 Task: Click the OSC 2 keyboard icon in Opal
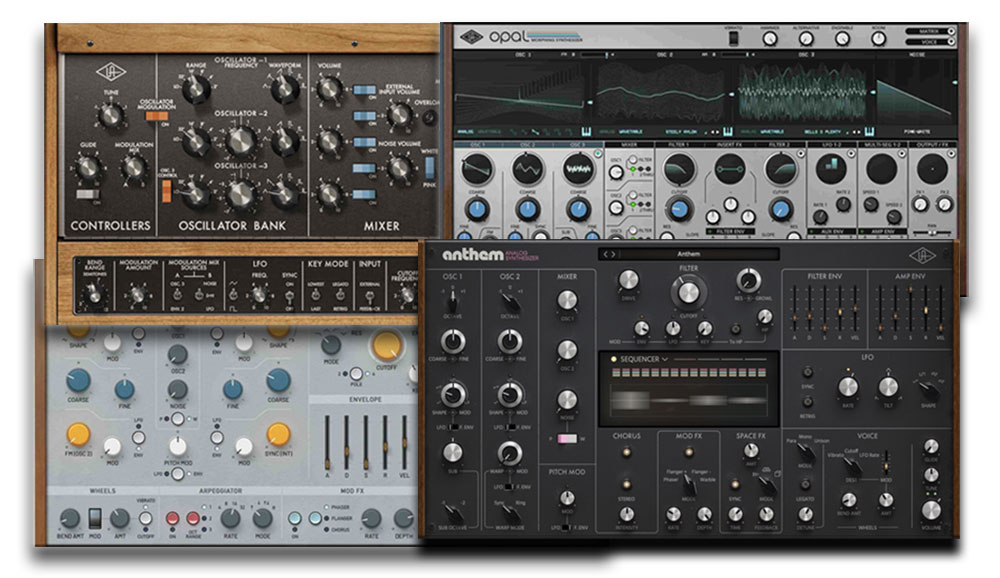[x=728, y=131]
